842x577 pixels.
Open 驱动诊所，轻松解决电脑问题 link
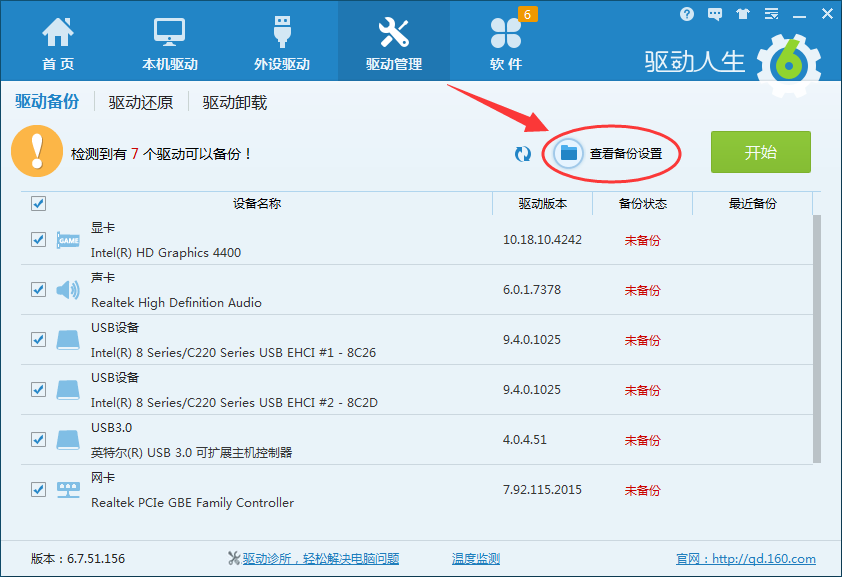point(321,559)
